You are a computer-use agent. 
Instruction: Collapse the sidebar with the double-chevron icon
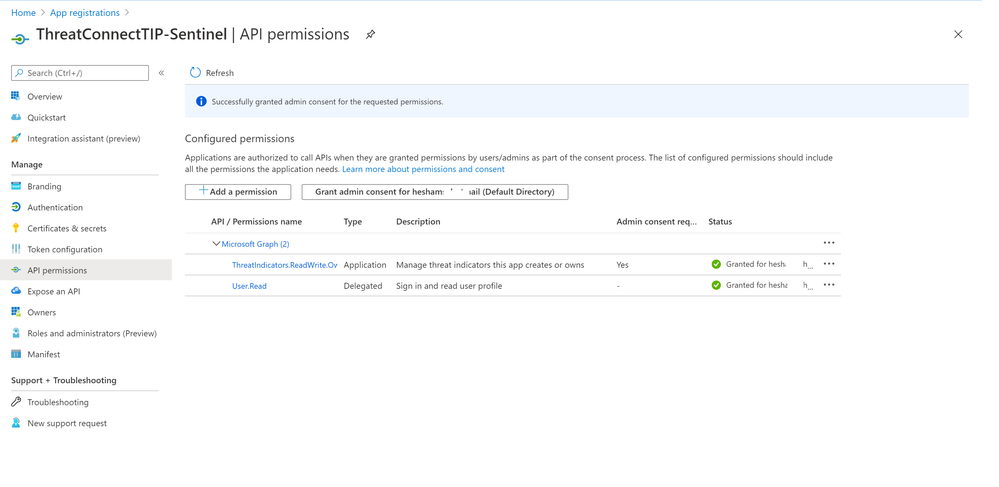pyautogui.click(x=161, y=73)
